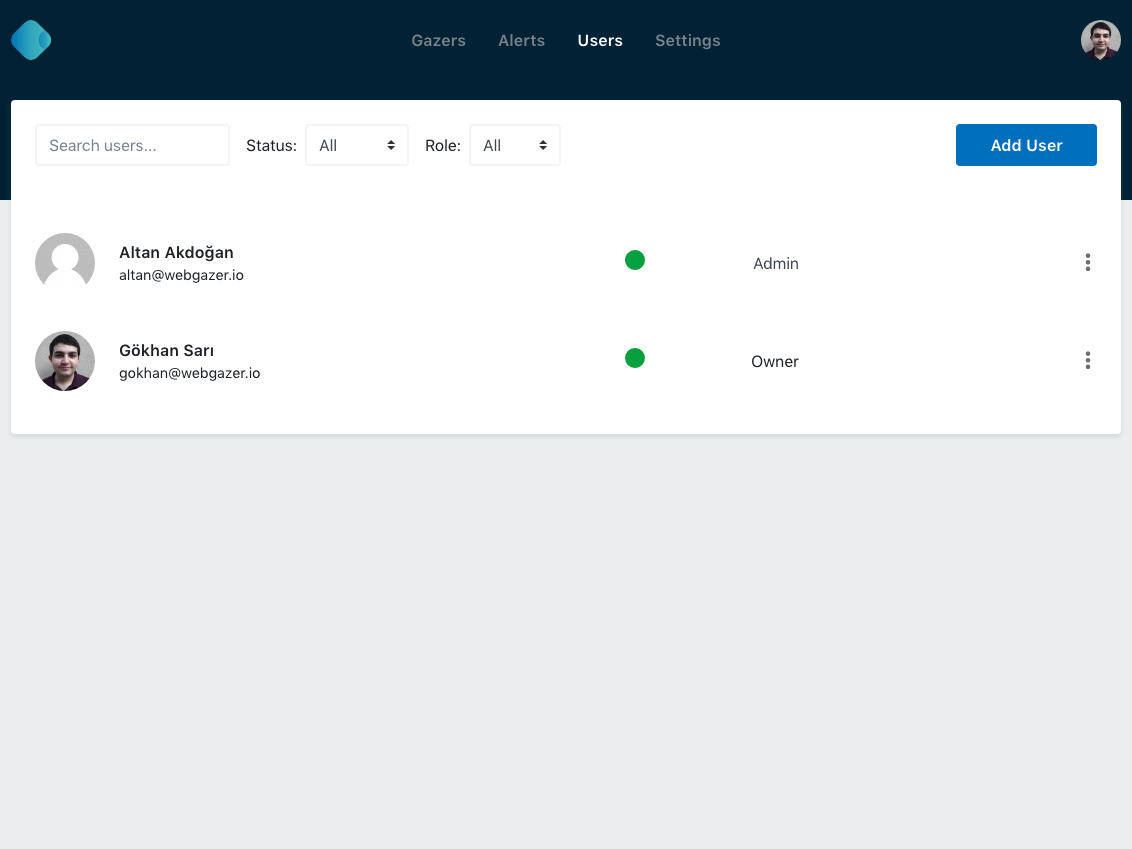Viewport: 1132px width, 849px height.
Task: Click the name Altan Akdoğan
Action: click(x=176, y=252)
